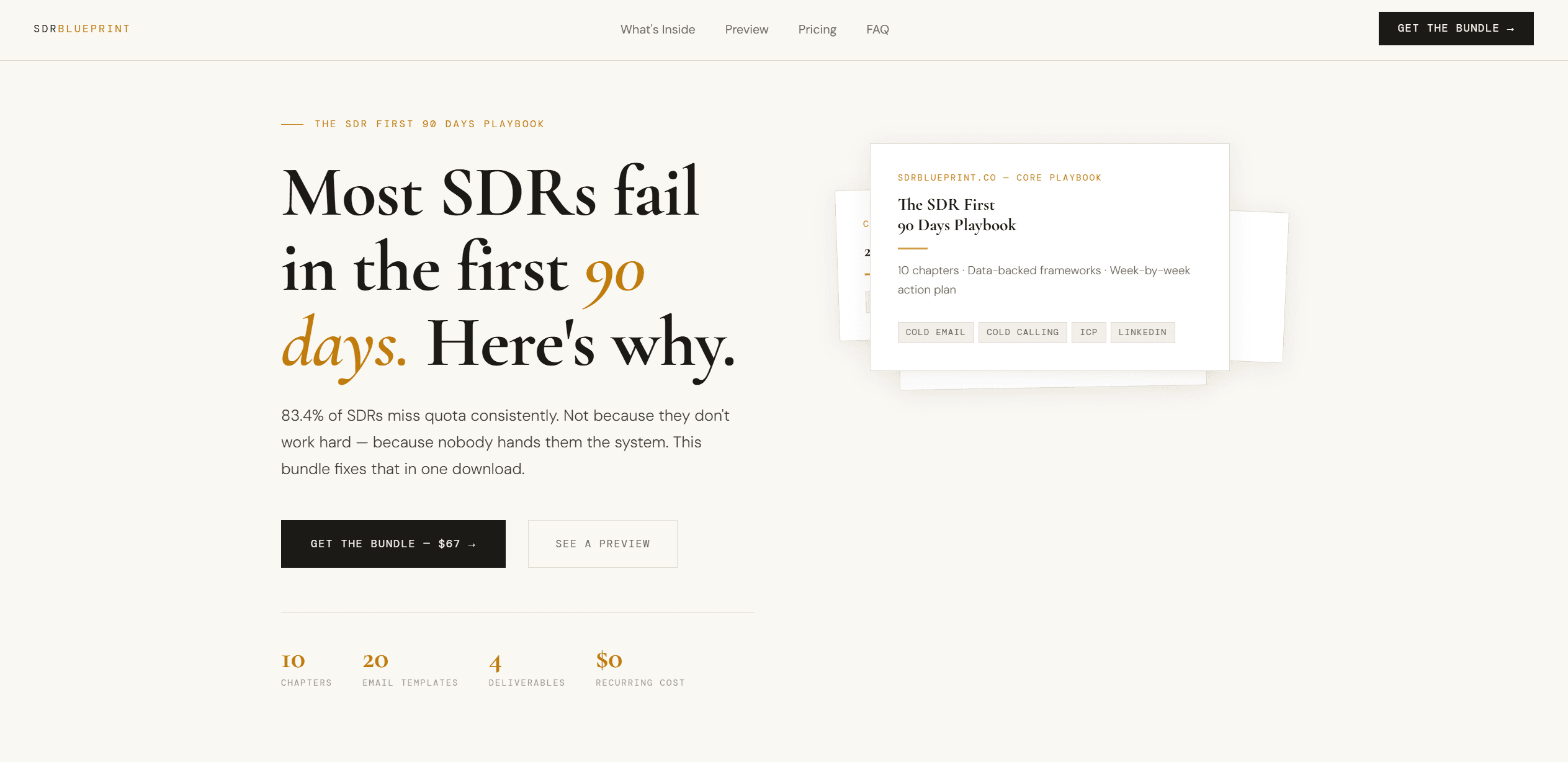This screenshot has height=762, width=1568.
Task: Go to the Preview nav link
Action: point(746,29)
